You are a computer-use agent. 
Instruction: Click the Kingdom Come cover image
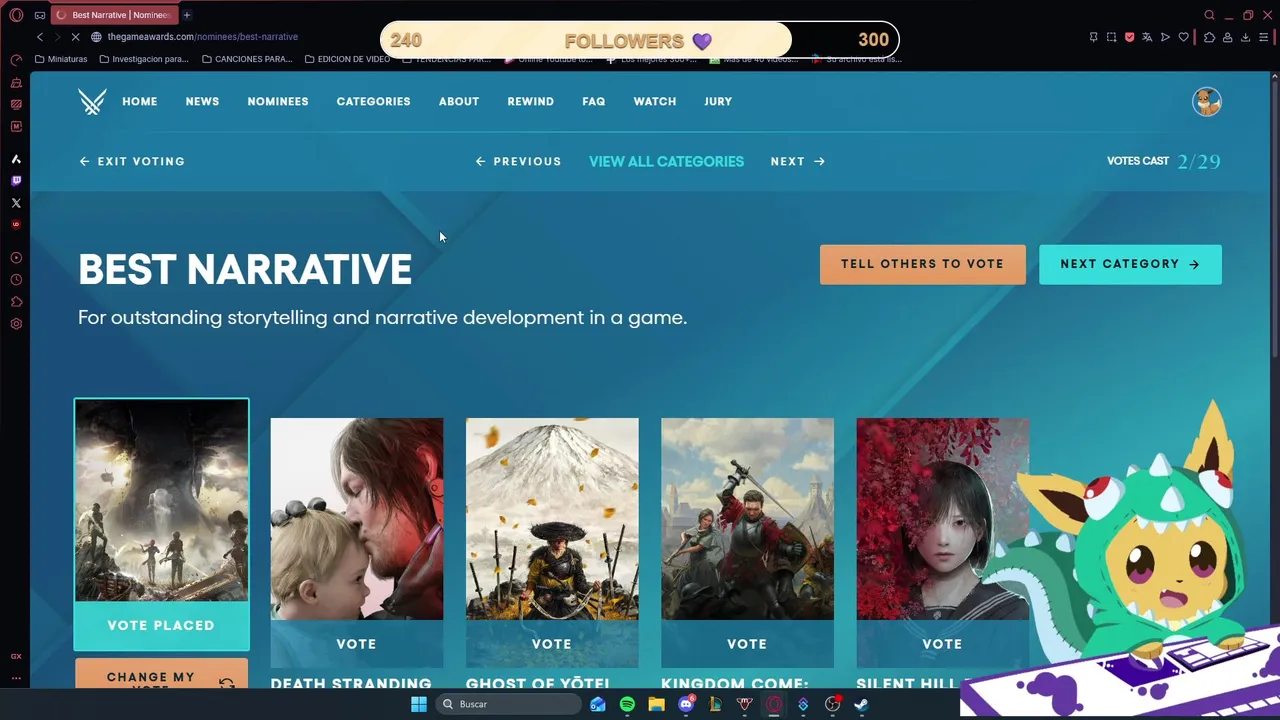point(747,519)
